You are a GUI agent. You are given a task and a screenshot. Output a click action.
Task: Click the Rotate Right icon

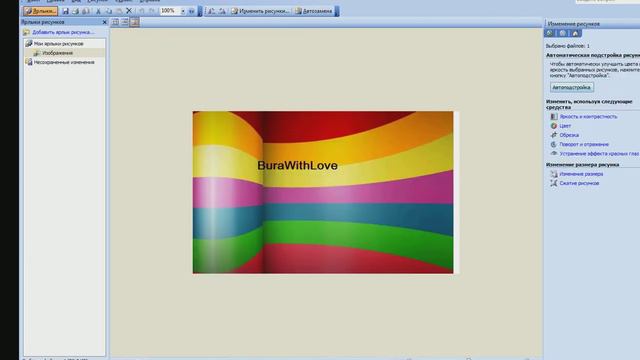tap(222, 11)
